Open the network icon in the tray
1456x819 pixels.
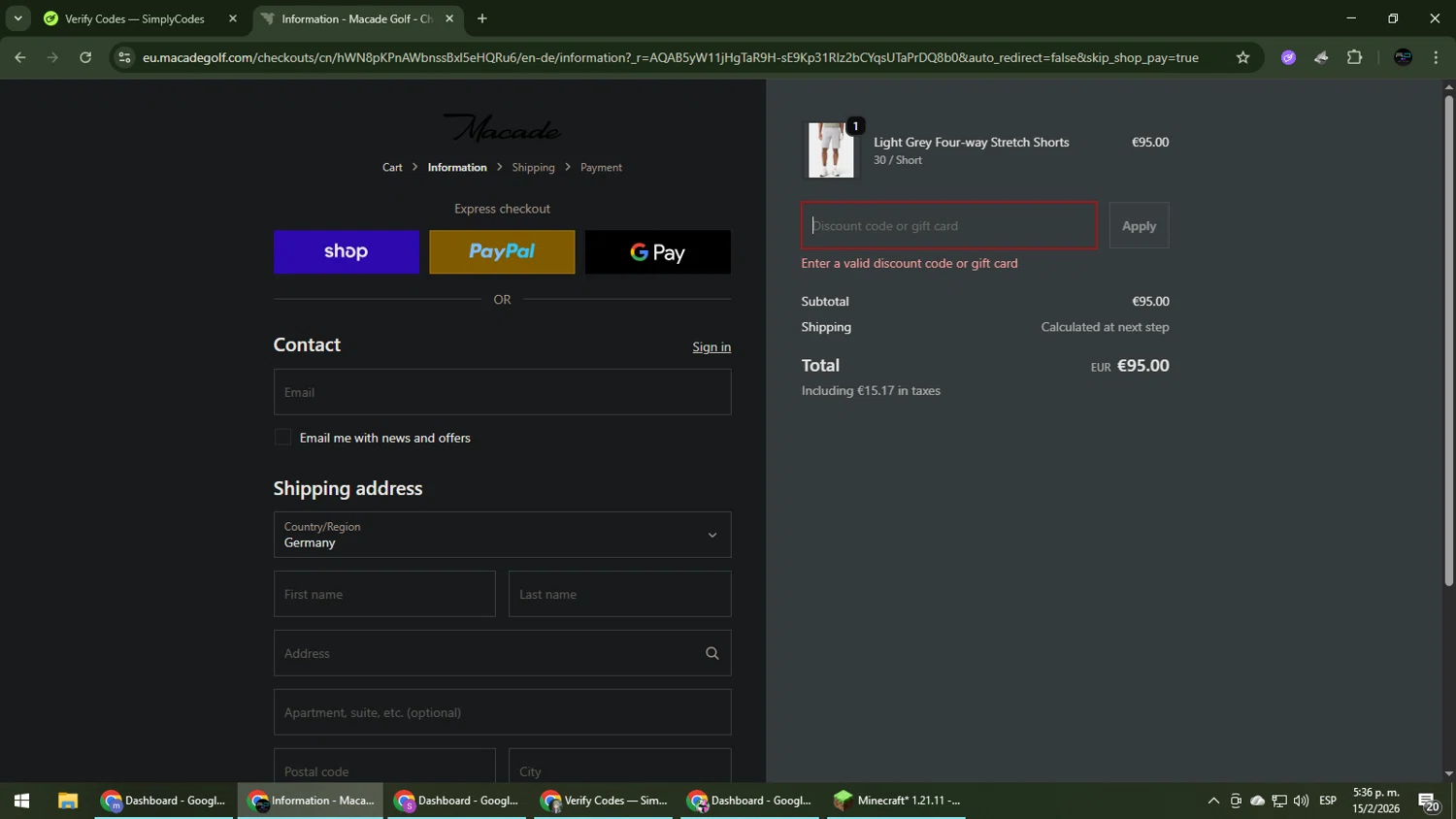click(x=1279, y=801)
